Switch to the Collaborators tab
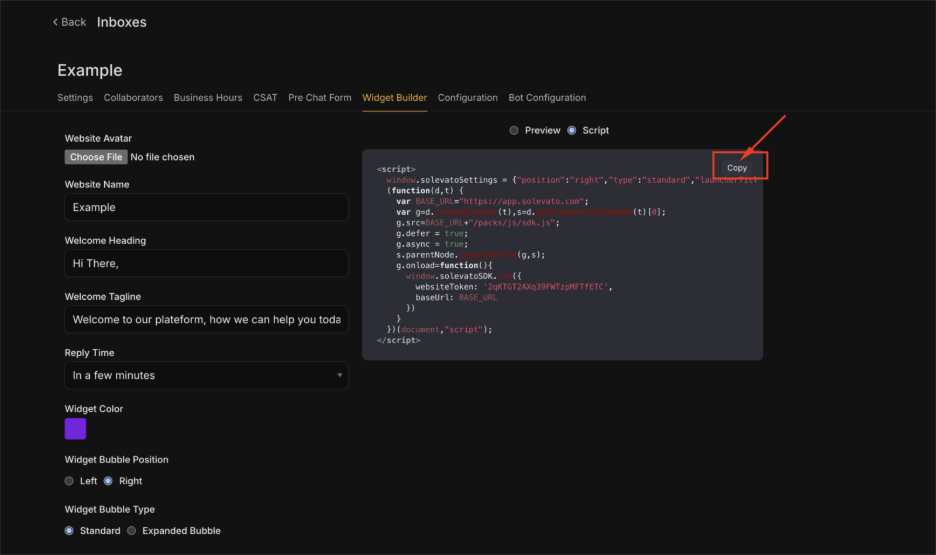936x555 pixels. click(x=133, y=97)
